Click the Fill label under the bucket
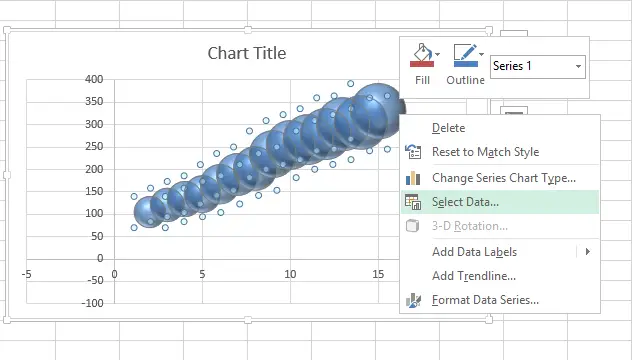632x360 pixels. [422, 80]
